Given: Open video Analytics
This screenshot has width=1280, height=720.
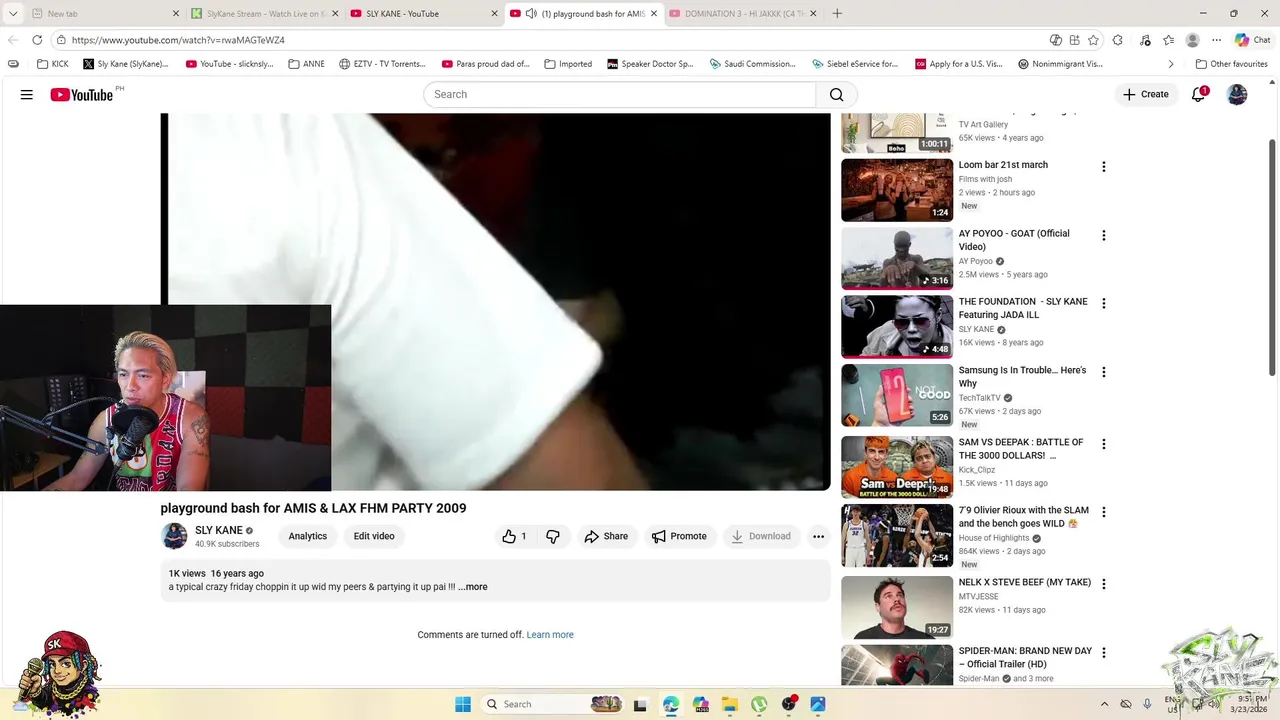Looking at the screenshot, I should coord(308,536).
